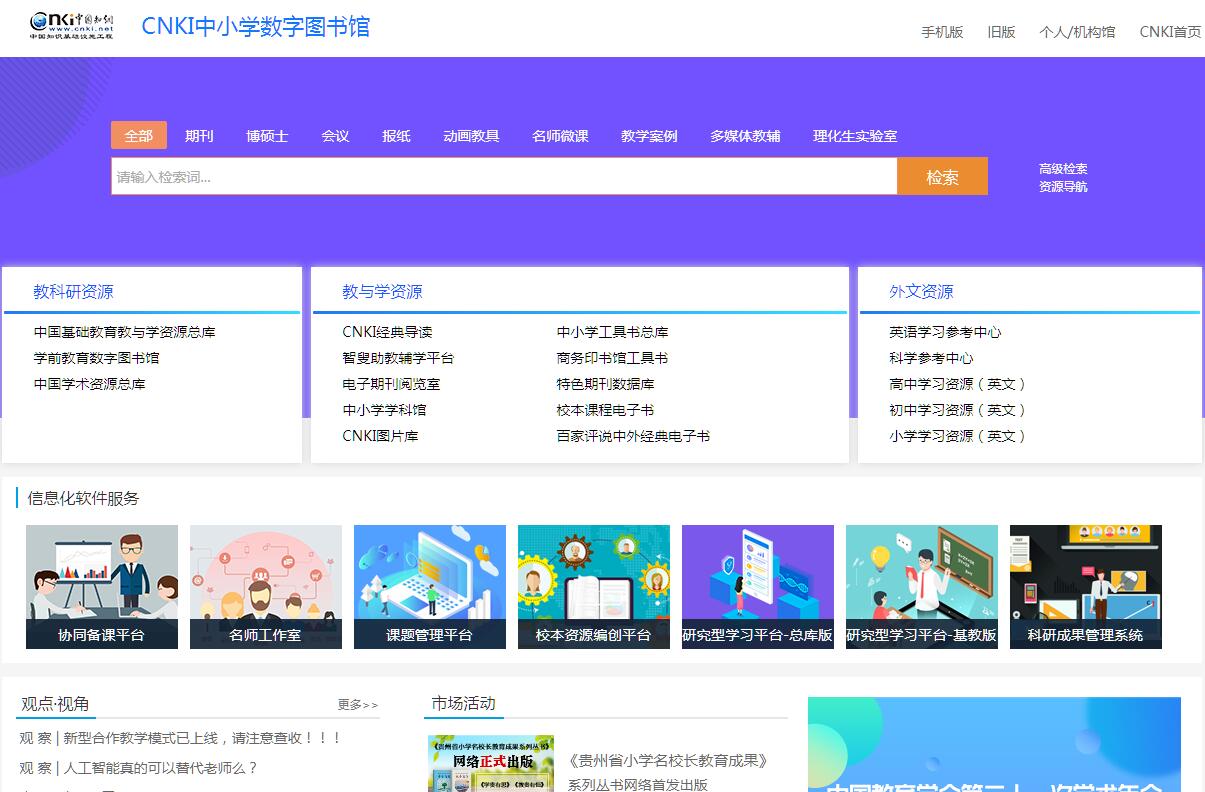Open the 科研成果管理系统 tile

pos(1086,587)
